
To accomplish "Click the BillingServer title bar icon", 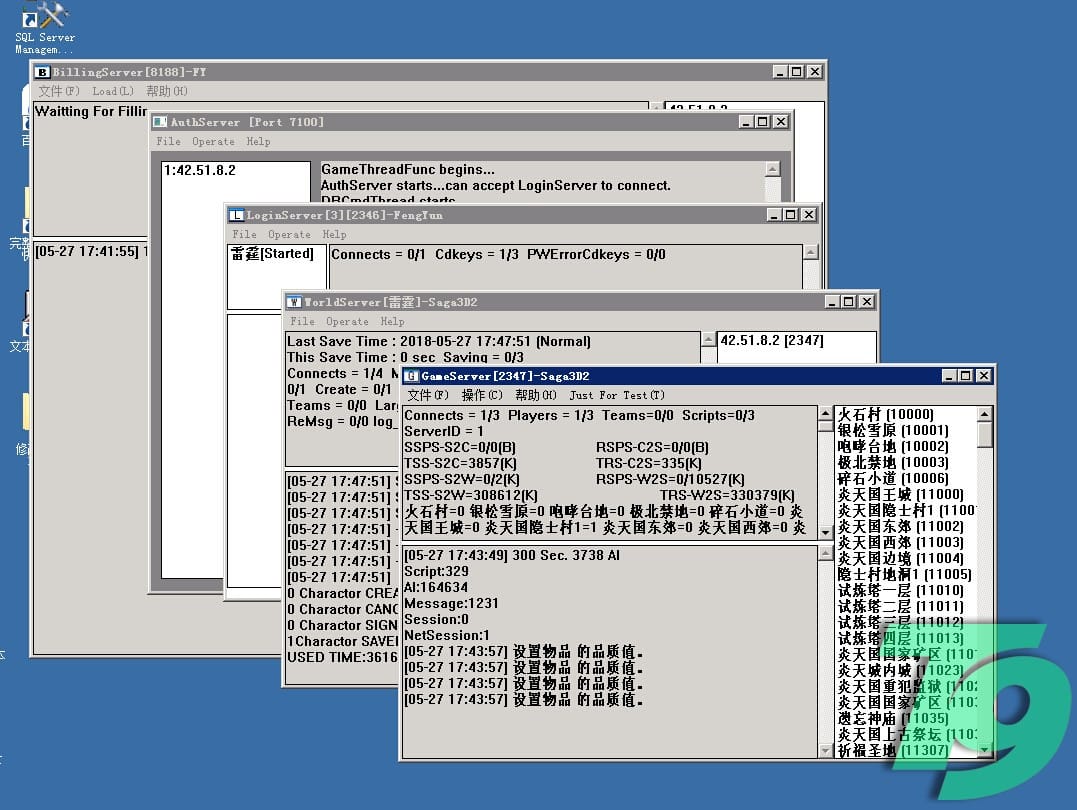I will [43, 72].
